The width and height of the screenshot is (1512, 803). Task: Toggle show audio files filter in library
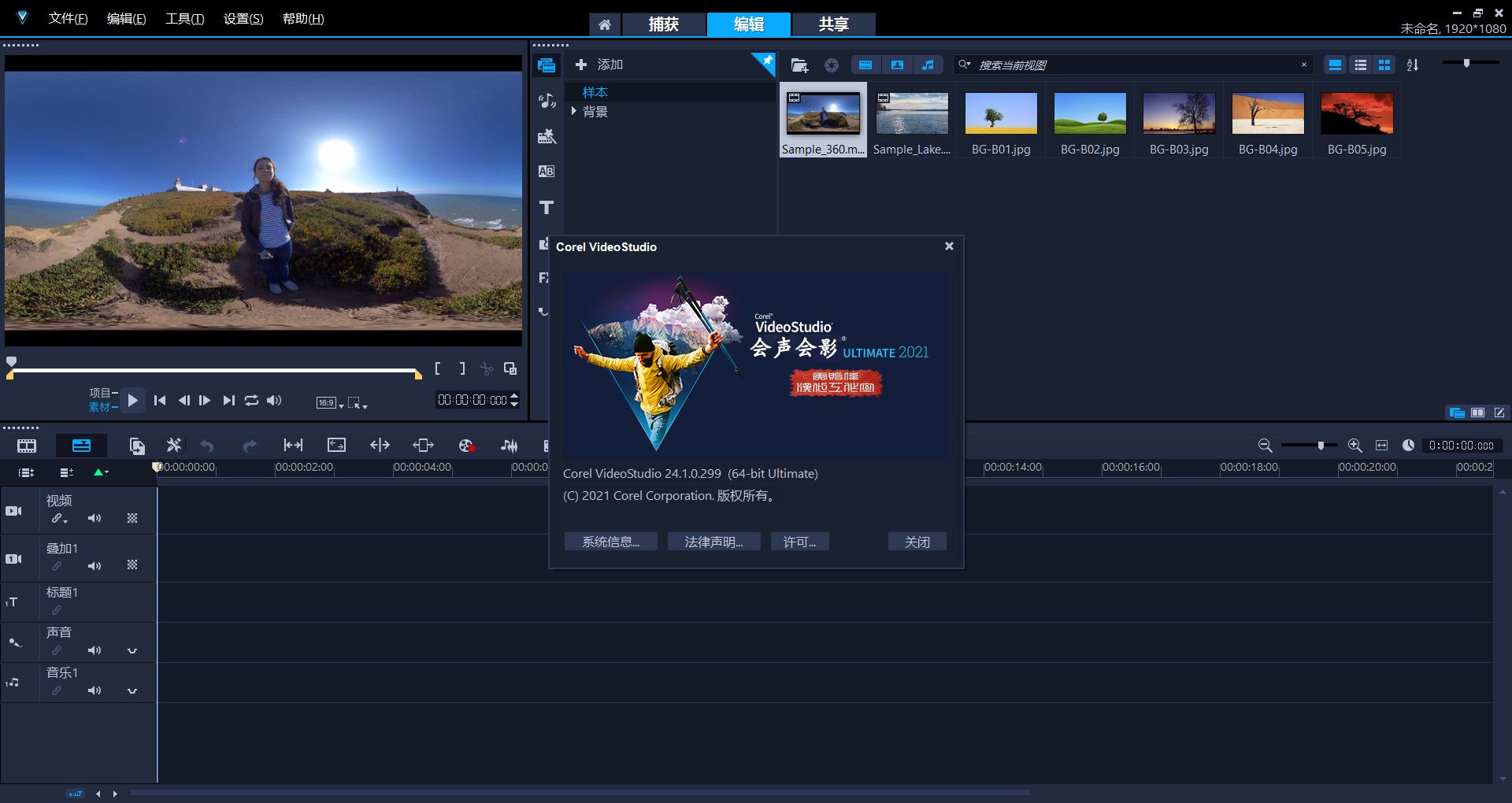click(x=928, y=65)
